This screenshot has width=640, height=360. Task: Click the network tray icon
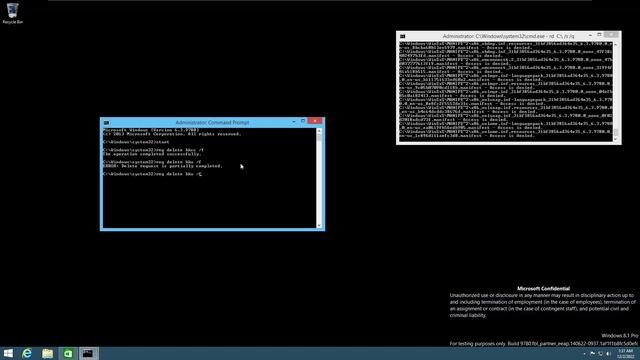(600, 353)
